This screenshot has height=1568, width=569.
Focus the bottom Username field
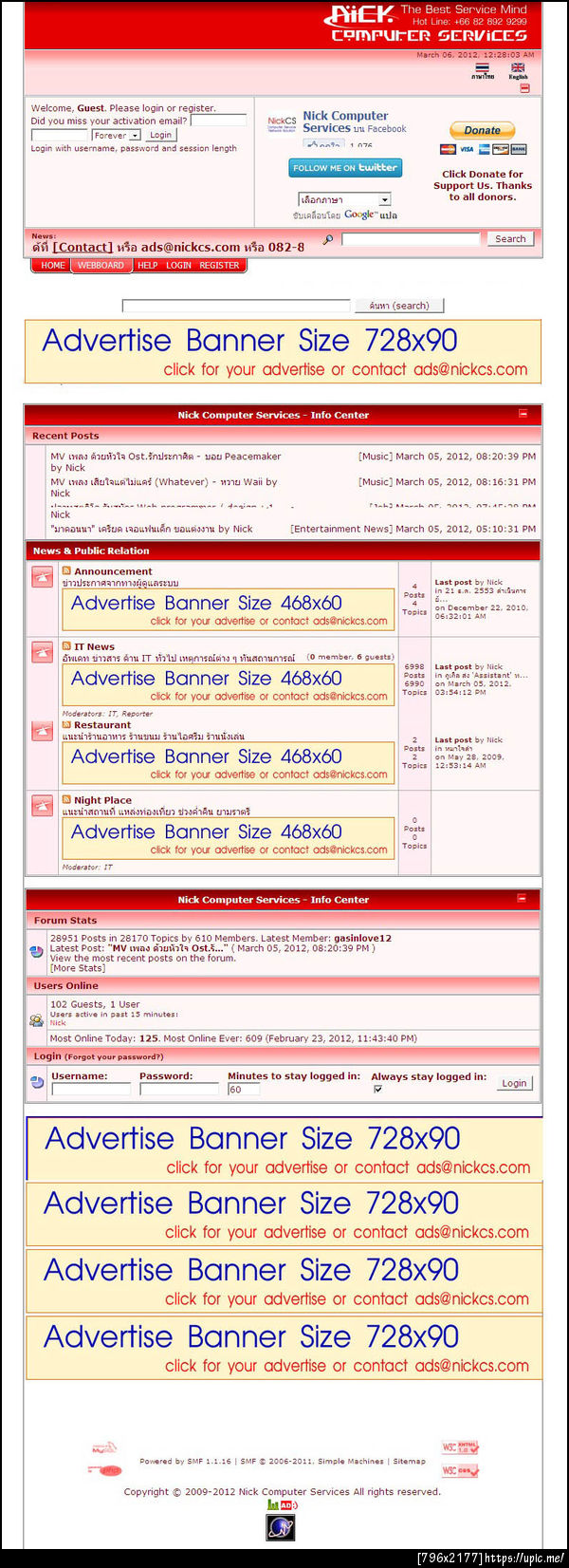90,1090
